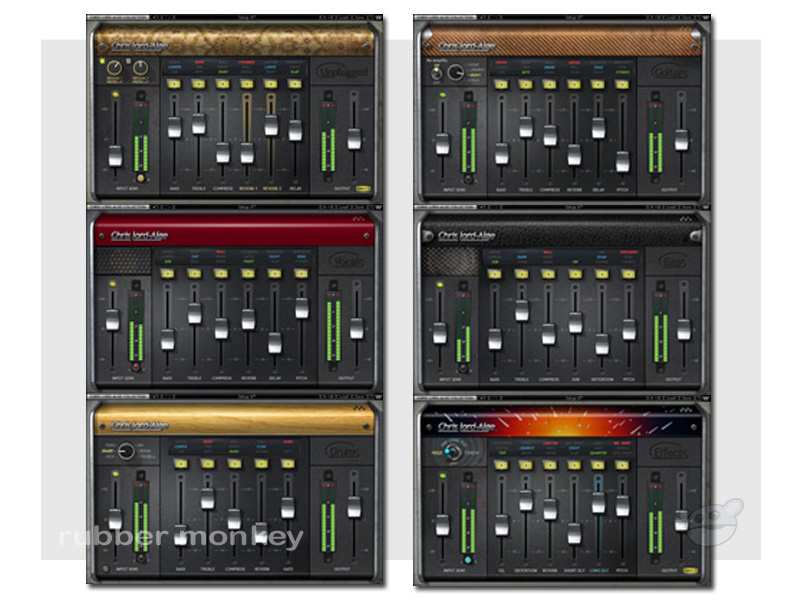Viewport: 800px width, 600px height.
Task: Click the Delay fader handle in Guitars
Action: (x=598, y=128)
